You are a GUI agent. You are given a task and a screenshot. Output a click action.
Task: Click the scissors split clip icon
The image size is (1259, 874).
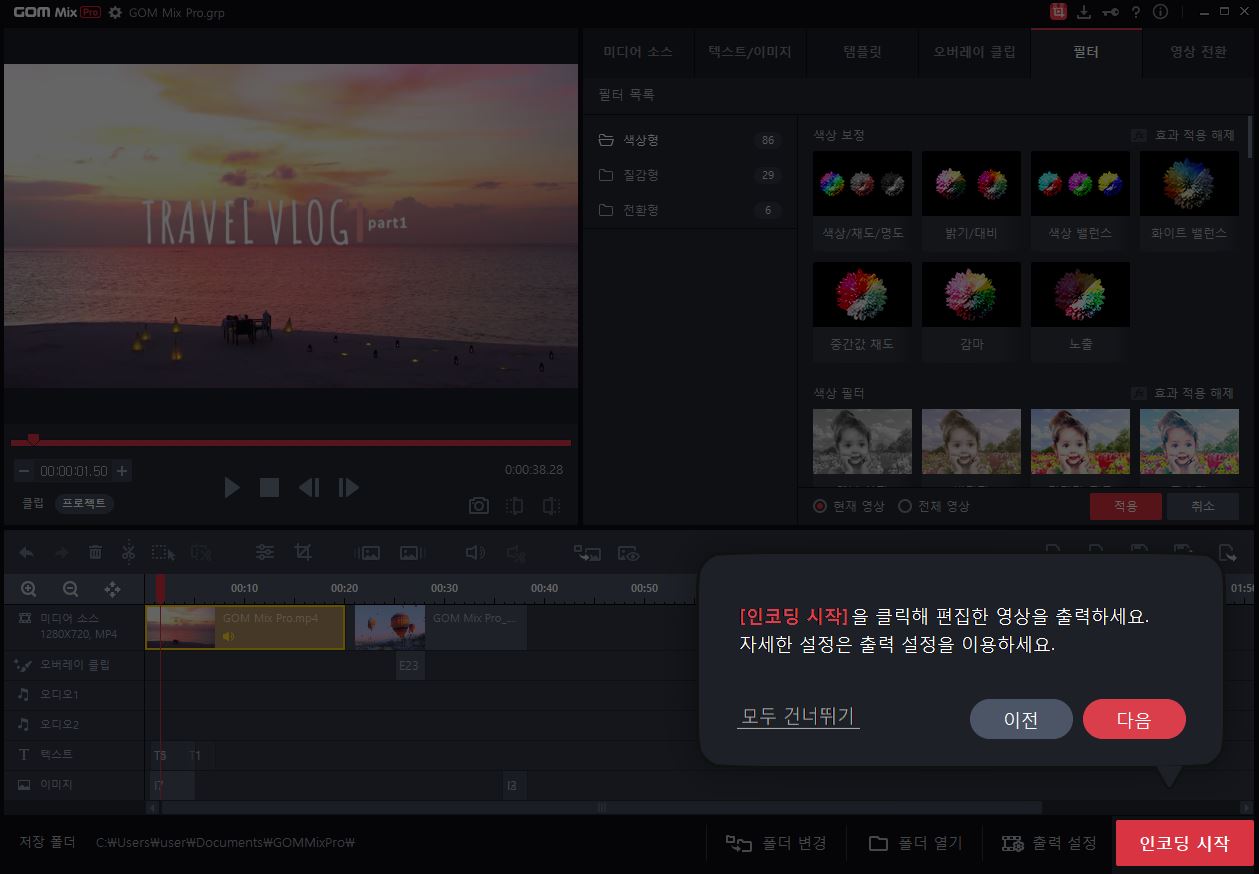pos(128,552)
